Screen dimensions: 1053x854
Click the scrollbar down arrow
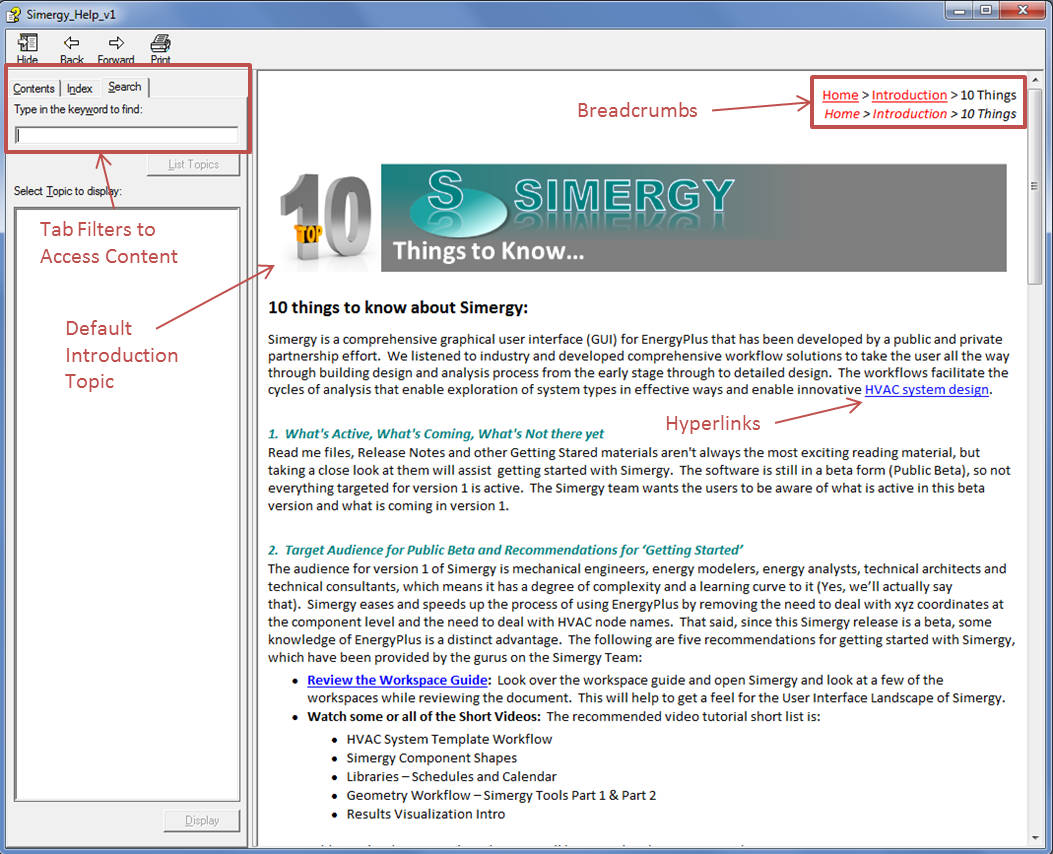coord(1035,837)
